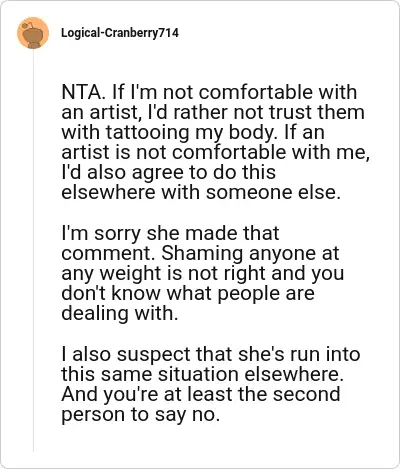Select the first paragraph about tattooing my body
The height and width of the screenshot is (469, 400).
click(x=216, y=142)
